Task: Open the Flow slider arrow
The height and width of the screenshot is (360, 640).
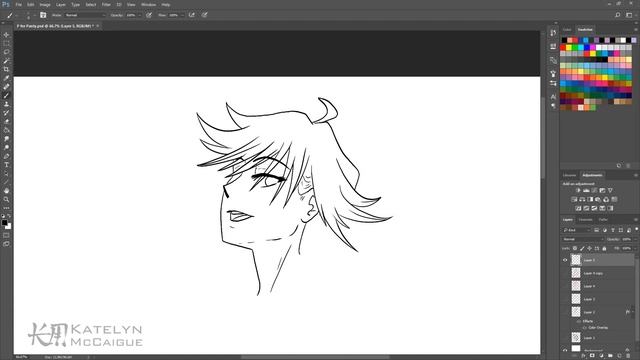Action: pyautogui.click(x=182, y=15)
